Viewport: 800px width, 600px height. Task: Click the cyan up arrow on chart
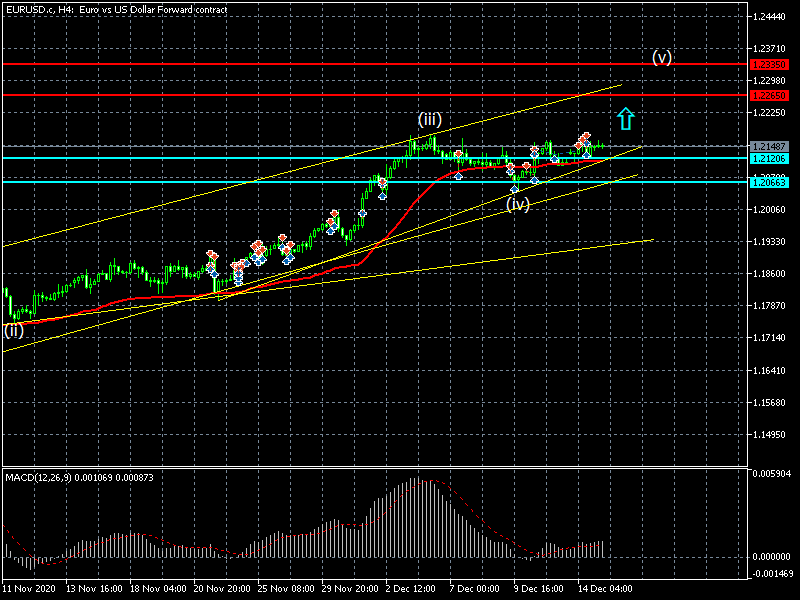tap(625, 119)
